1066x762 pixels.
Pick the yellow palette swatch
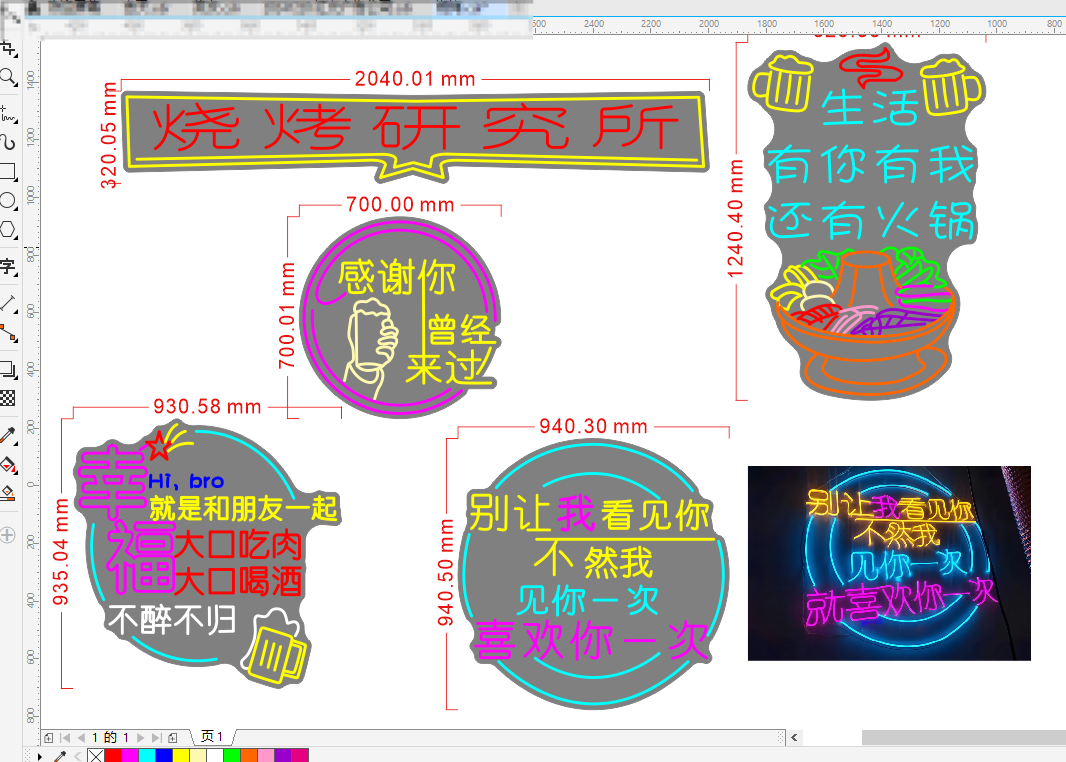pos(181,756)
